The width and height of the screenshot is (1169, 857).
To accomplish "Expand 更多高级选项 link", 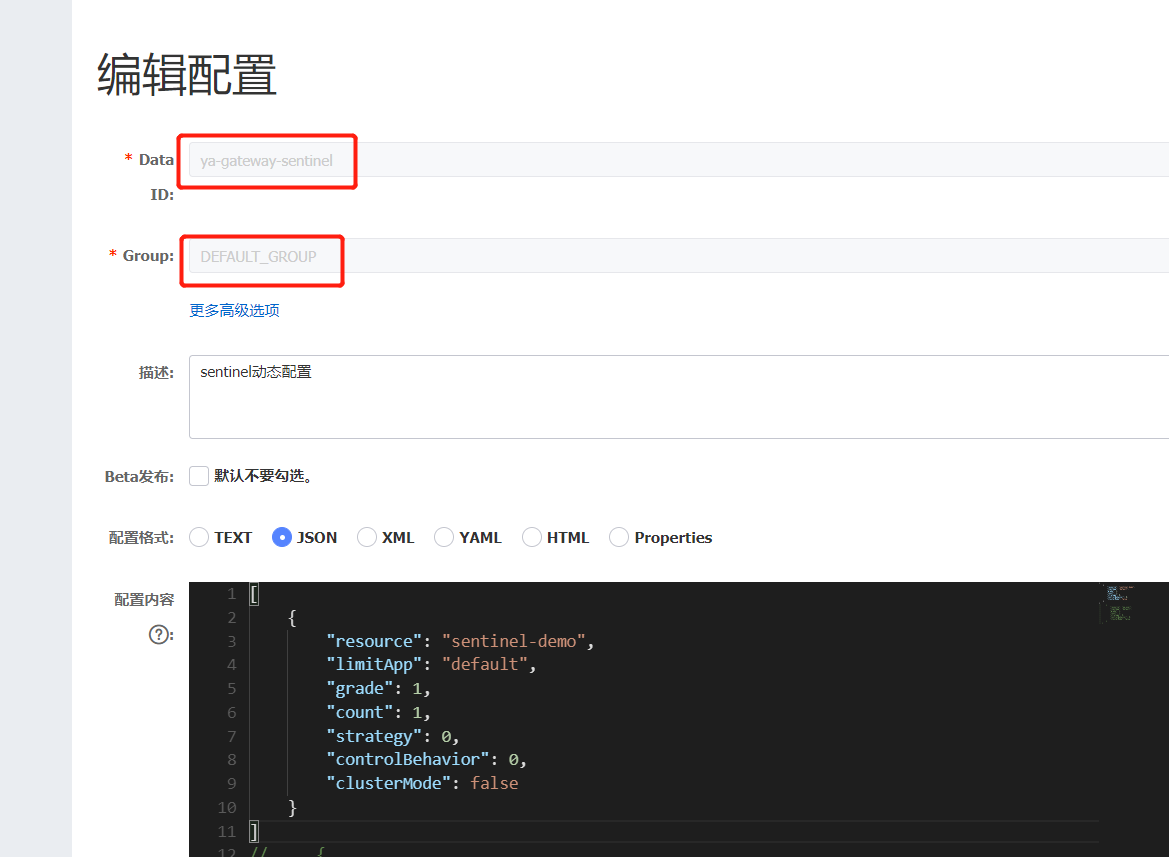I will point(234,310).
